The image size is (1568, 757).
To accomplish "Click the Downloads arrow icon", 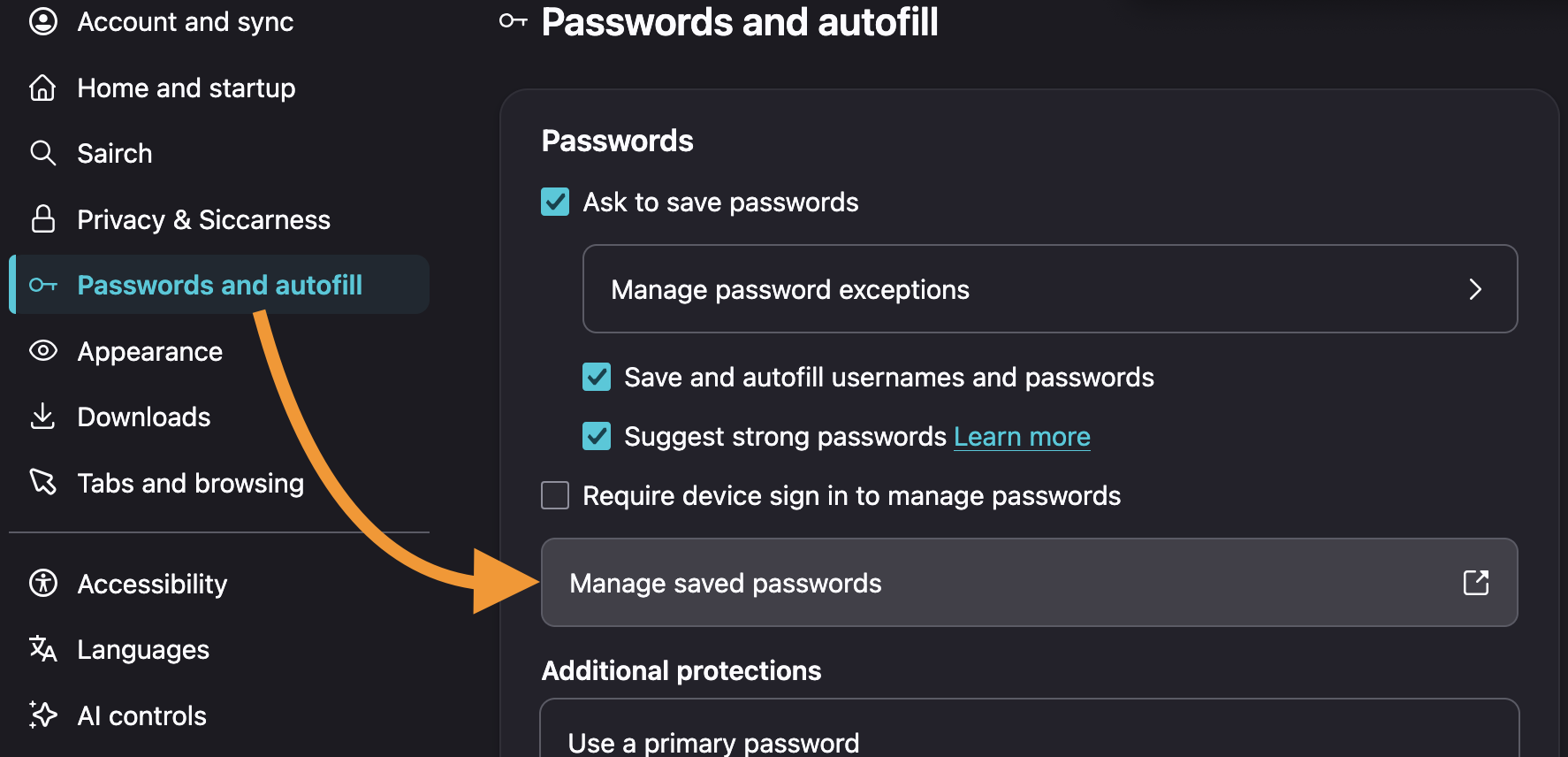I will tap(43, 416).
